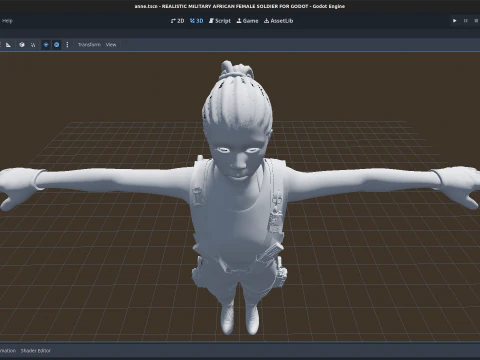The image size is (480, 360).
Task: Open the AssetLib workspace
Action: point(279,21)
